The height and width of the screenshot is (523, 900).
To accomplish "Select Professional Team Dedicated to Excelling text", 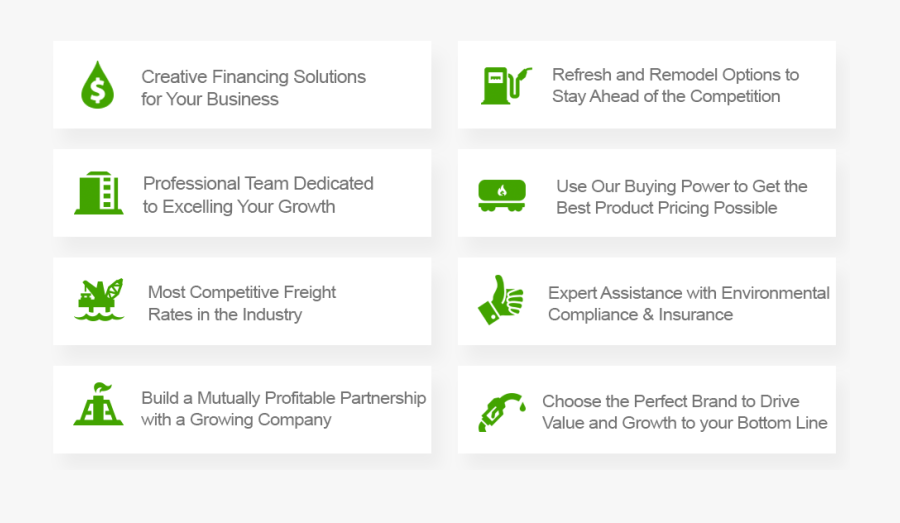I will [258, 195].
